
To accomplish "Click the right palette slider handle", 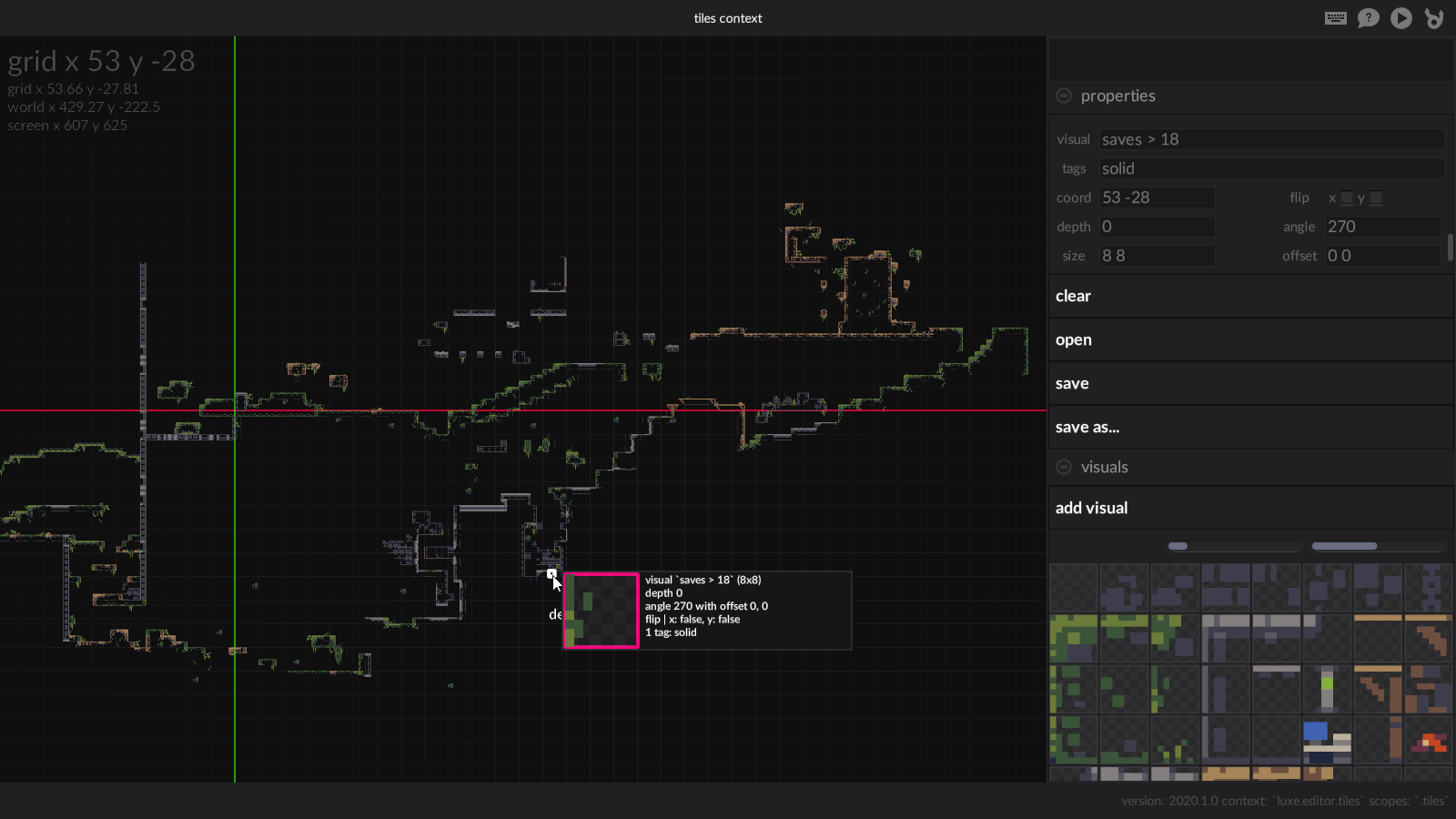I will [1344, 546].
